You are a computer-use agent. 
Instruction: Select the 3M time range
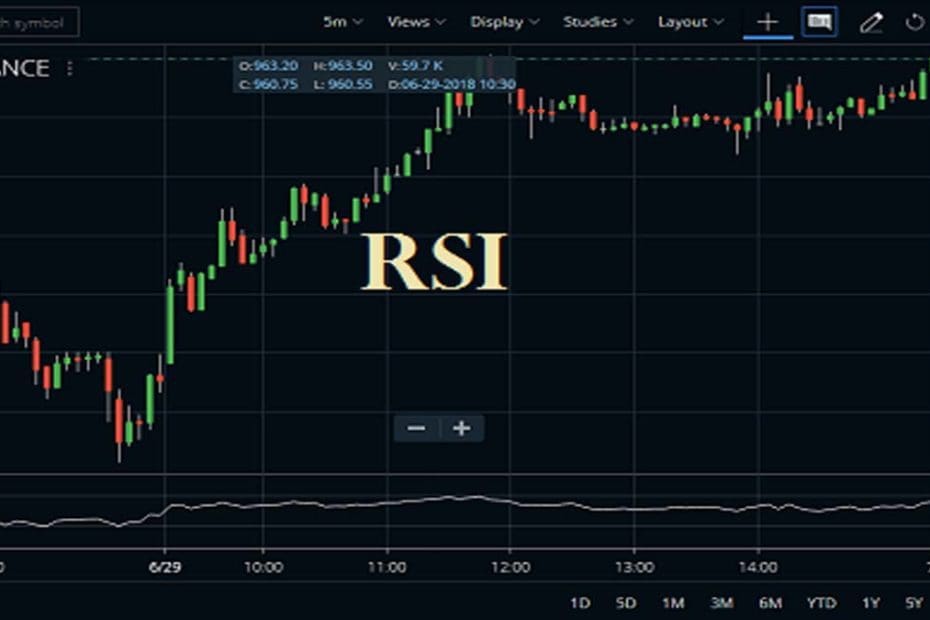pyautogui.click(x=722, y=603)
